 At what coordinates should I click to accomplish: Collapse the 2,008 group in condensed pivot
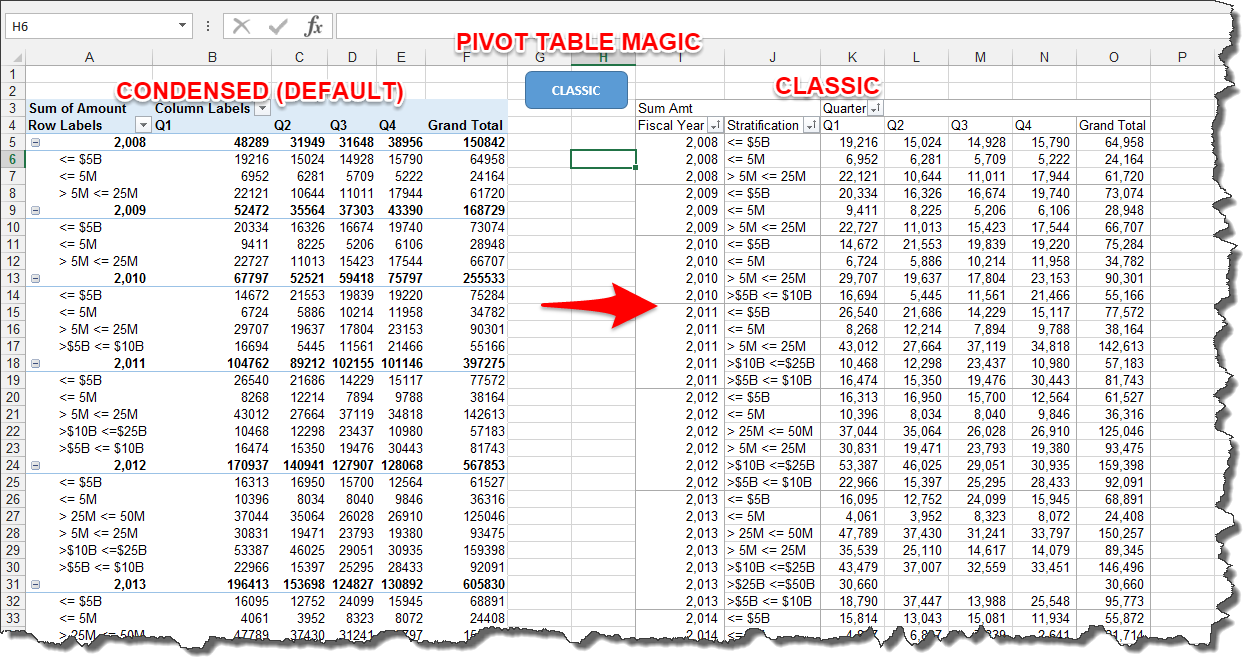click(34, 143)
